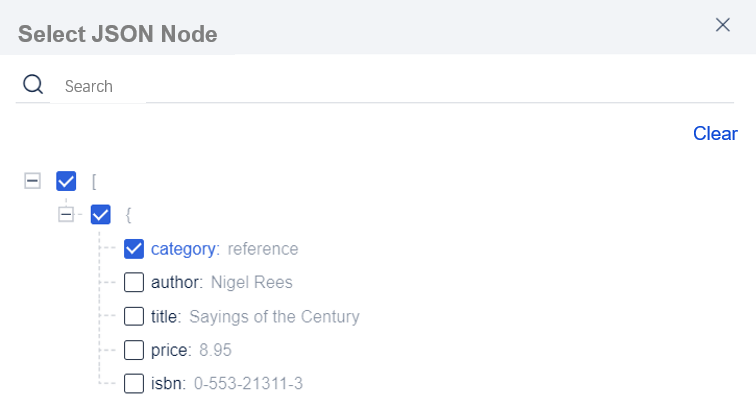Select the isbn checkbox

pos(134,384)
